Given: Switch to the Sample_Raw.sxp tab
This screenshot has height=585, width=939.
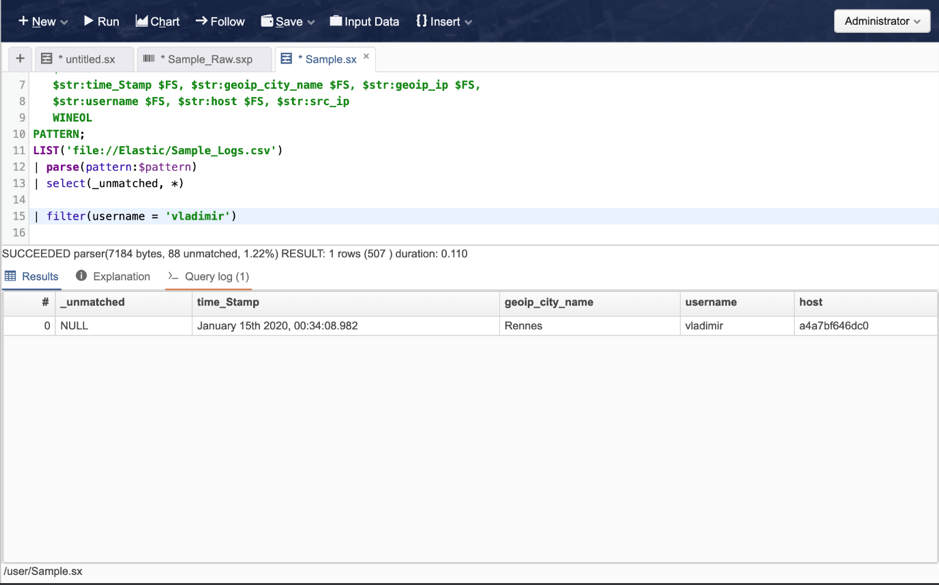Looking at the screenshot, I should click(205, 60).
